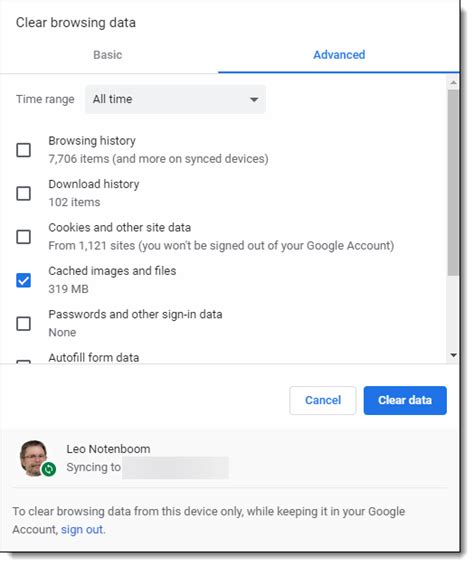Viewport: 474px width, 566px height.
Task: Uncheck Cached images and files
Action: pos(23,280)
